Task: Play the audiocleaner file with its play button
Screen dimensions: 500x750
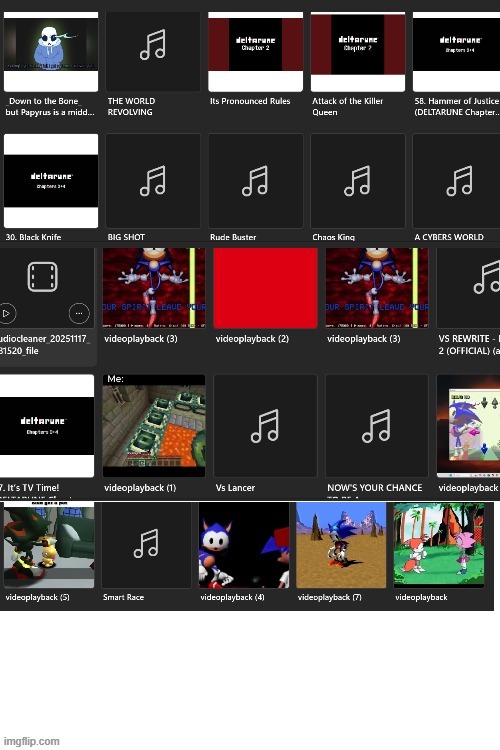Action: (x=7, y=314)
